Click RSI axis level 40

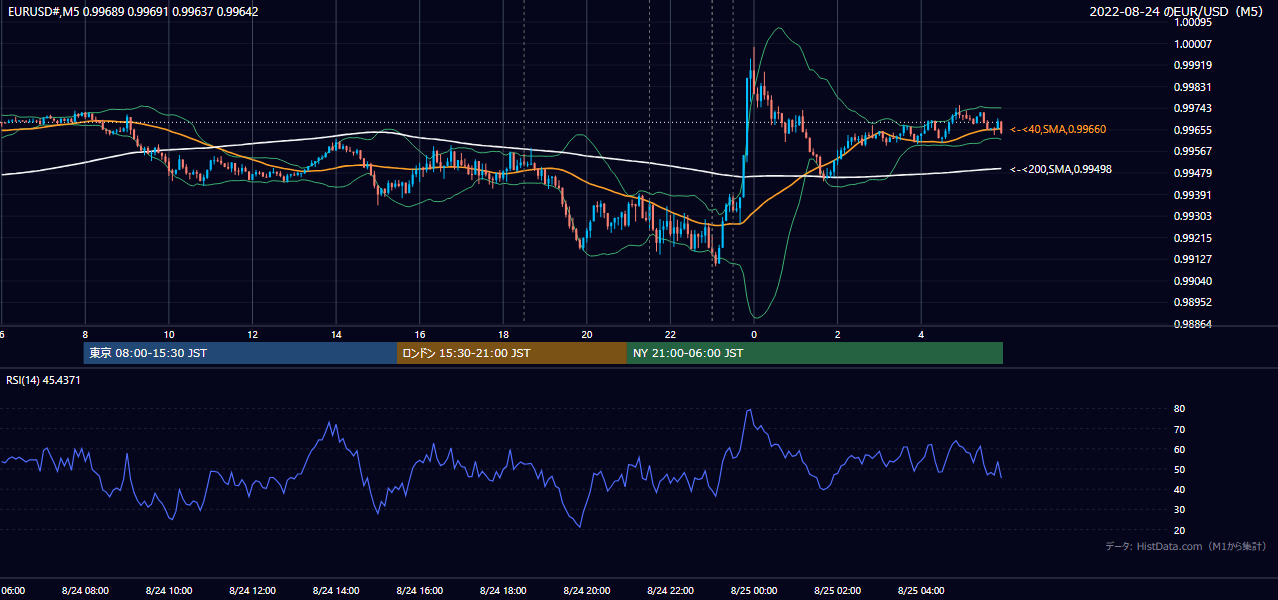pos(1180,490)
